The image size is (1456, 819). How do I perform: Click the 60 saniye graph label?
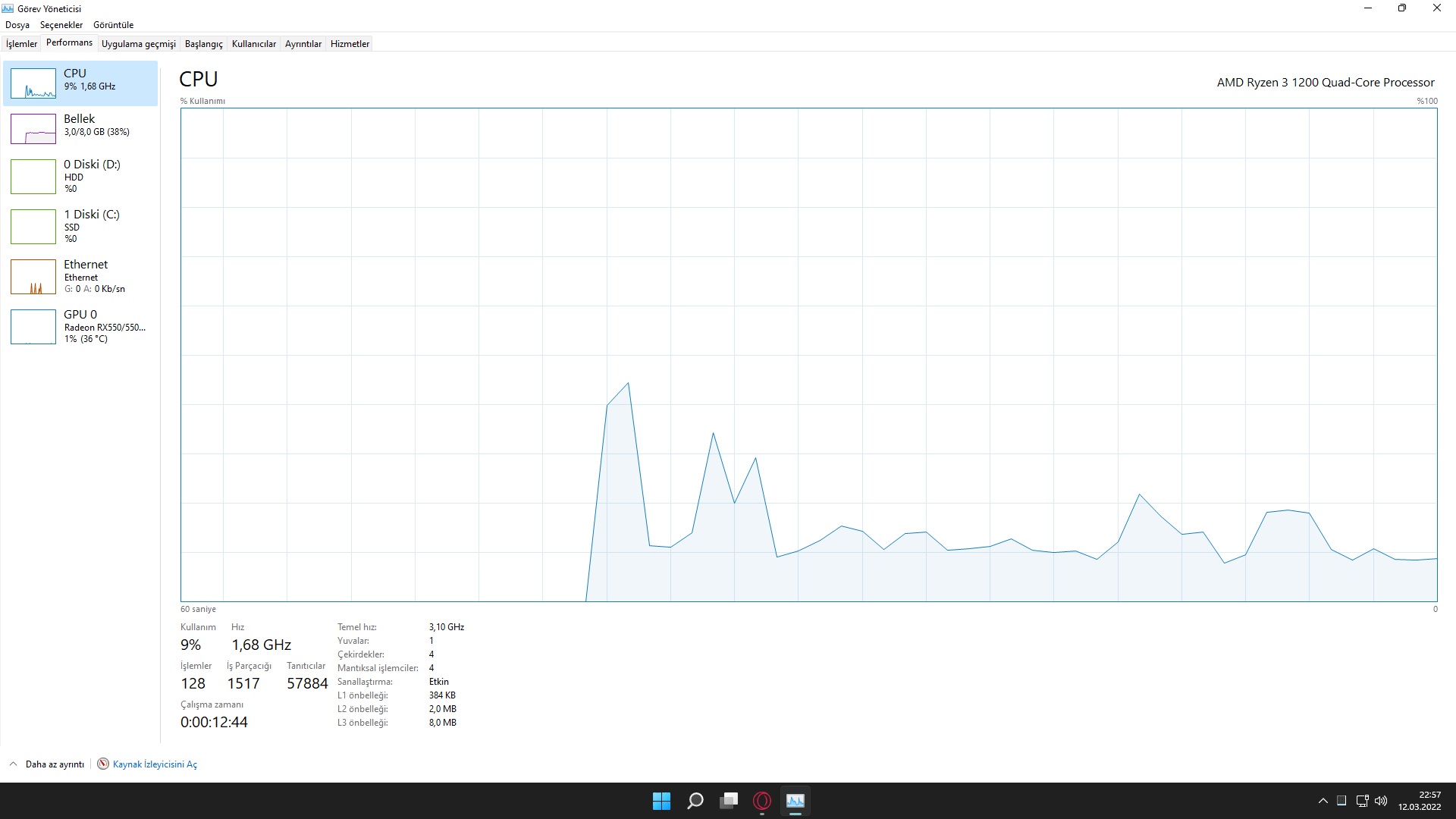(x=198, y=610)
